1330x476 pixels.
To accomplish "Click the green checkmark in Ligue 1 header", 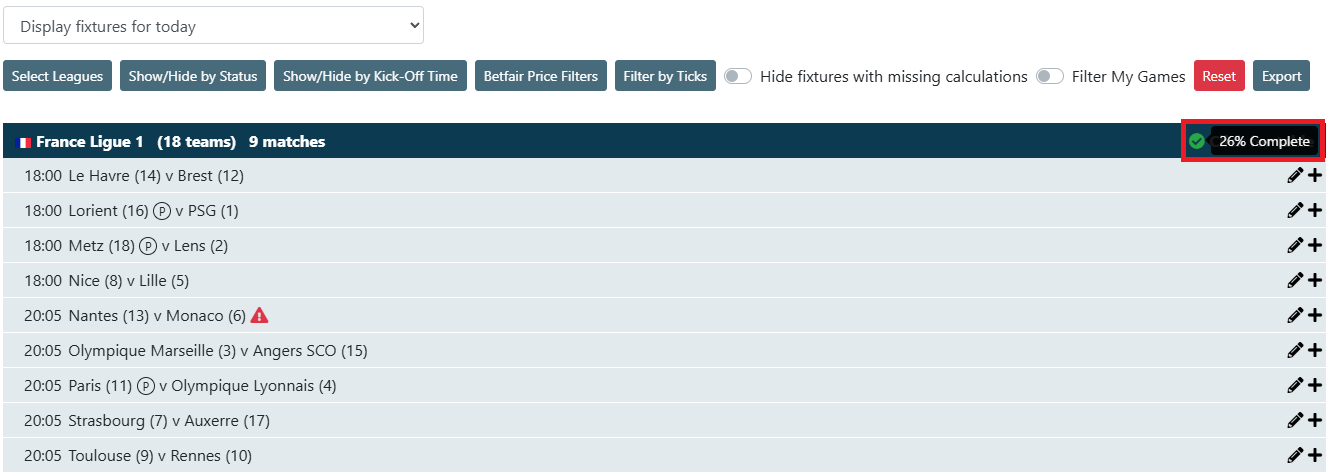I will tap(1196, 142).
